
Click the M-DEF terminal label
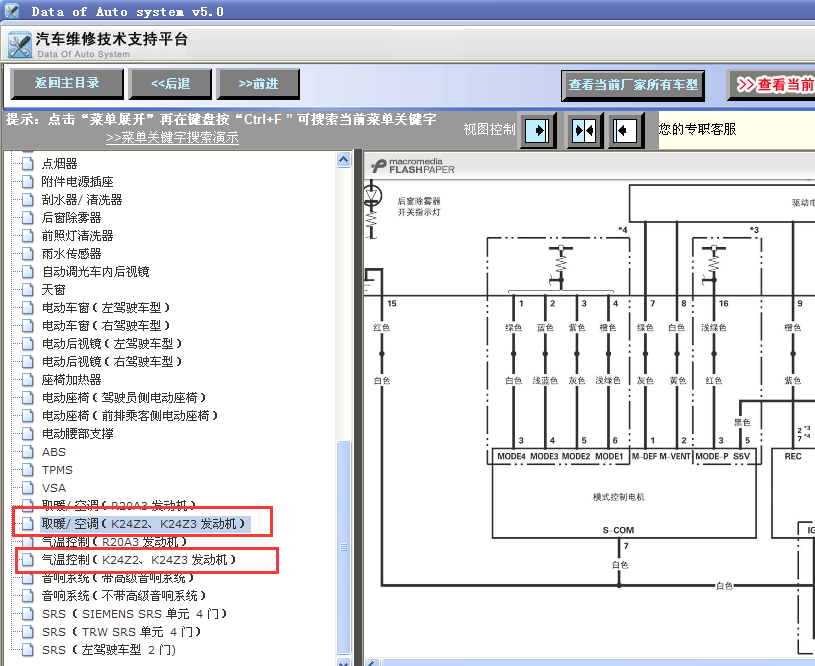click(645, 456)
